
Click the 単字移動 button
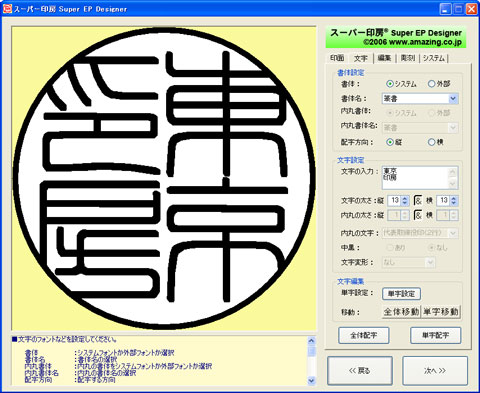click(441, 312)
